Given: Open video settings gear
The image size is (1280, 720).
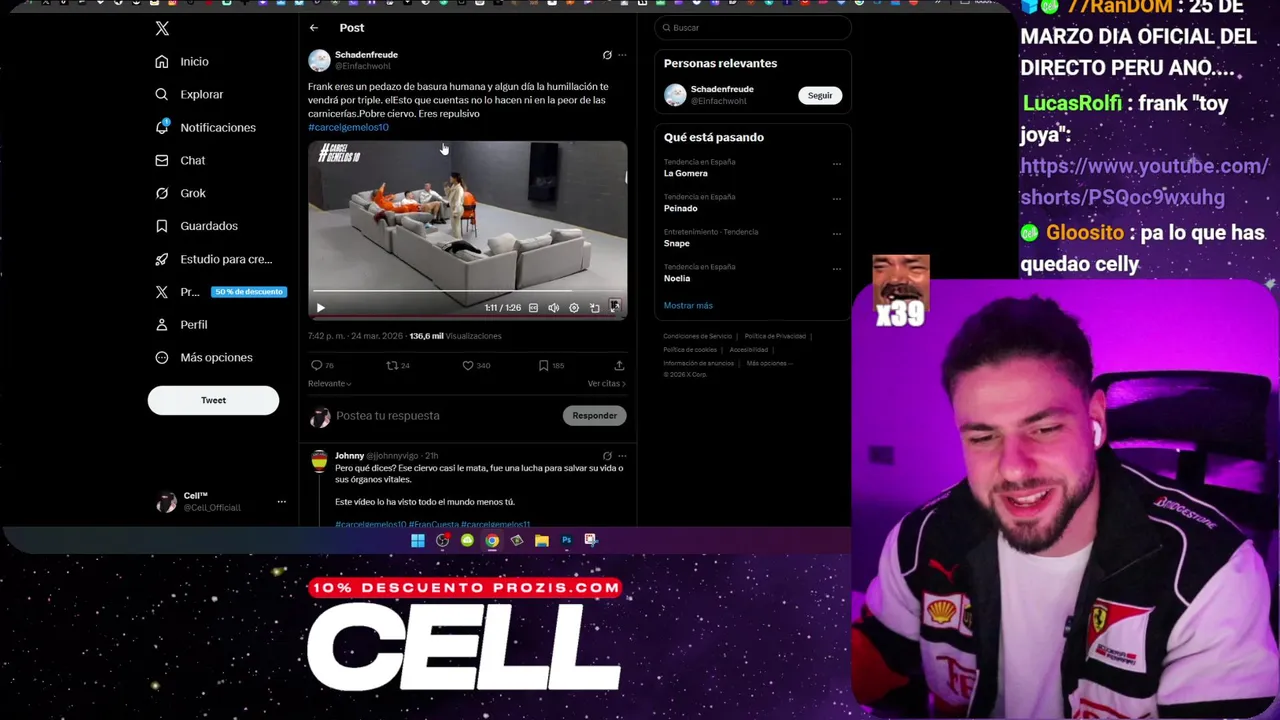Looking at the screenshot, I should coord(574,308).
